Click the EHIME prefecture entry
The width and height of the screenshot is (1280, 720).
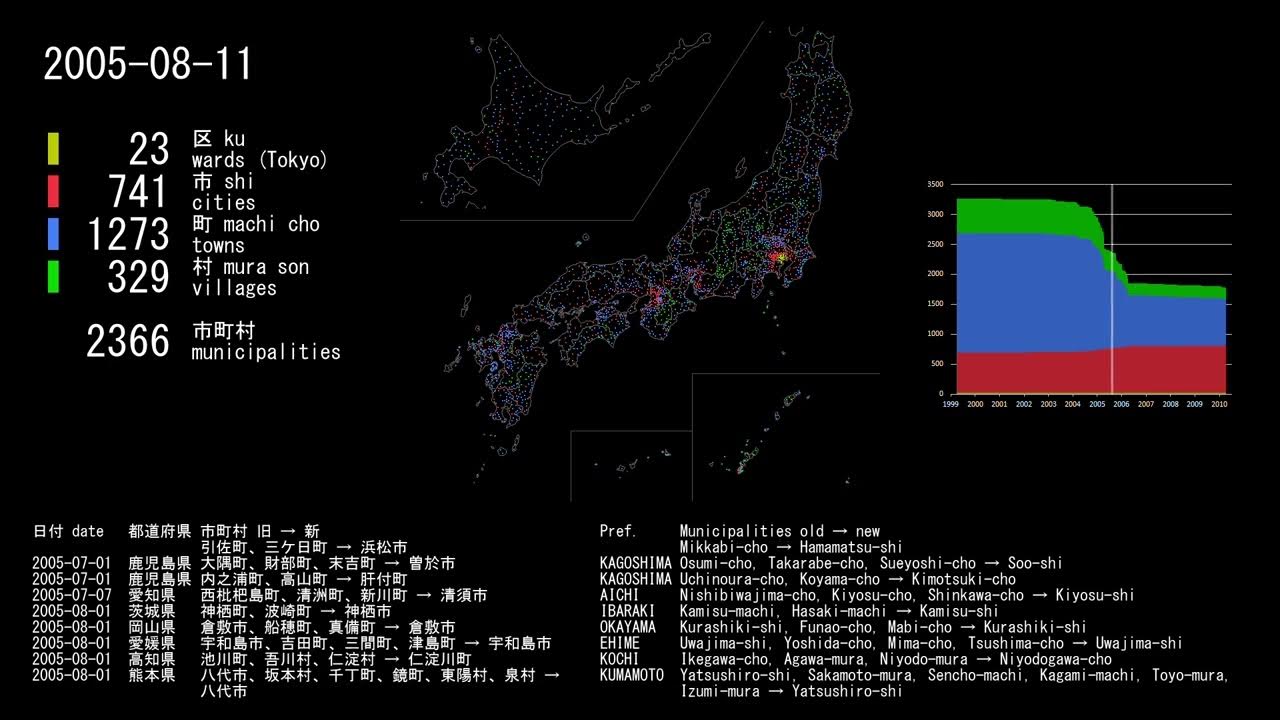tap(620, 644)
